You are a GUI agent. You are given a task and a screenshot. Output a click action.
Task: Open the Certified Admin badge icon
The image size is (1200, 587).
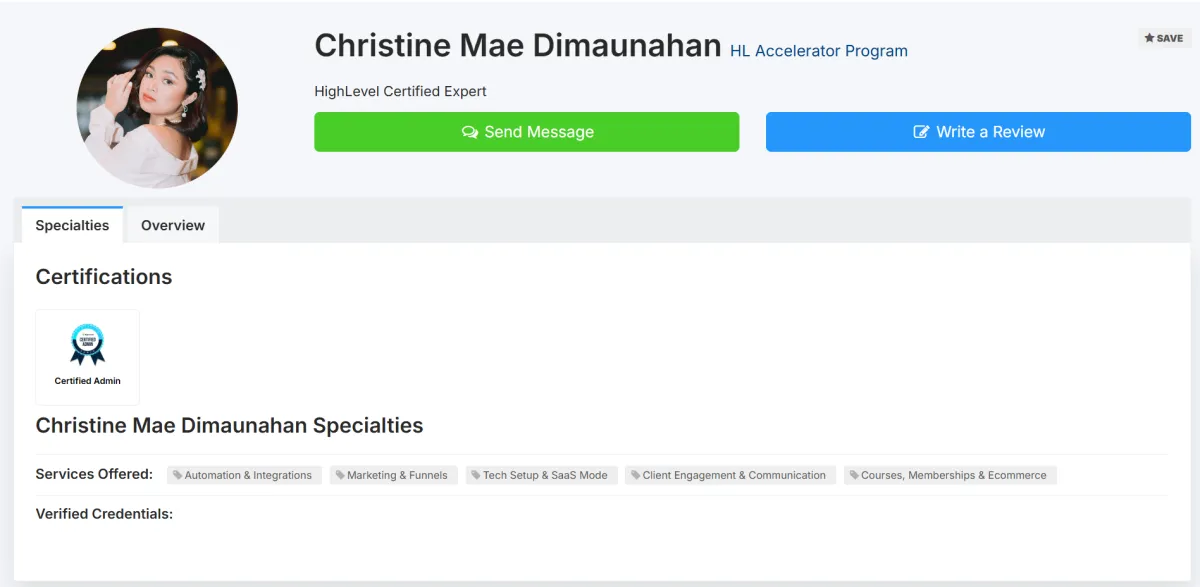click(x=87, y=344)
